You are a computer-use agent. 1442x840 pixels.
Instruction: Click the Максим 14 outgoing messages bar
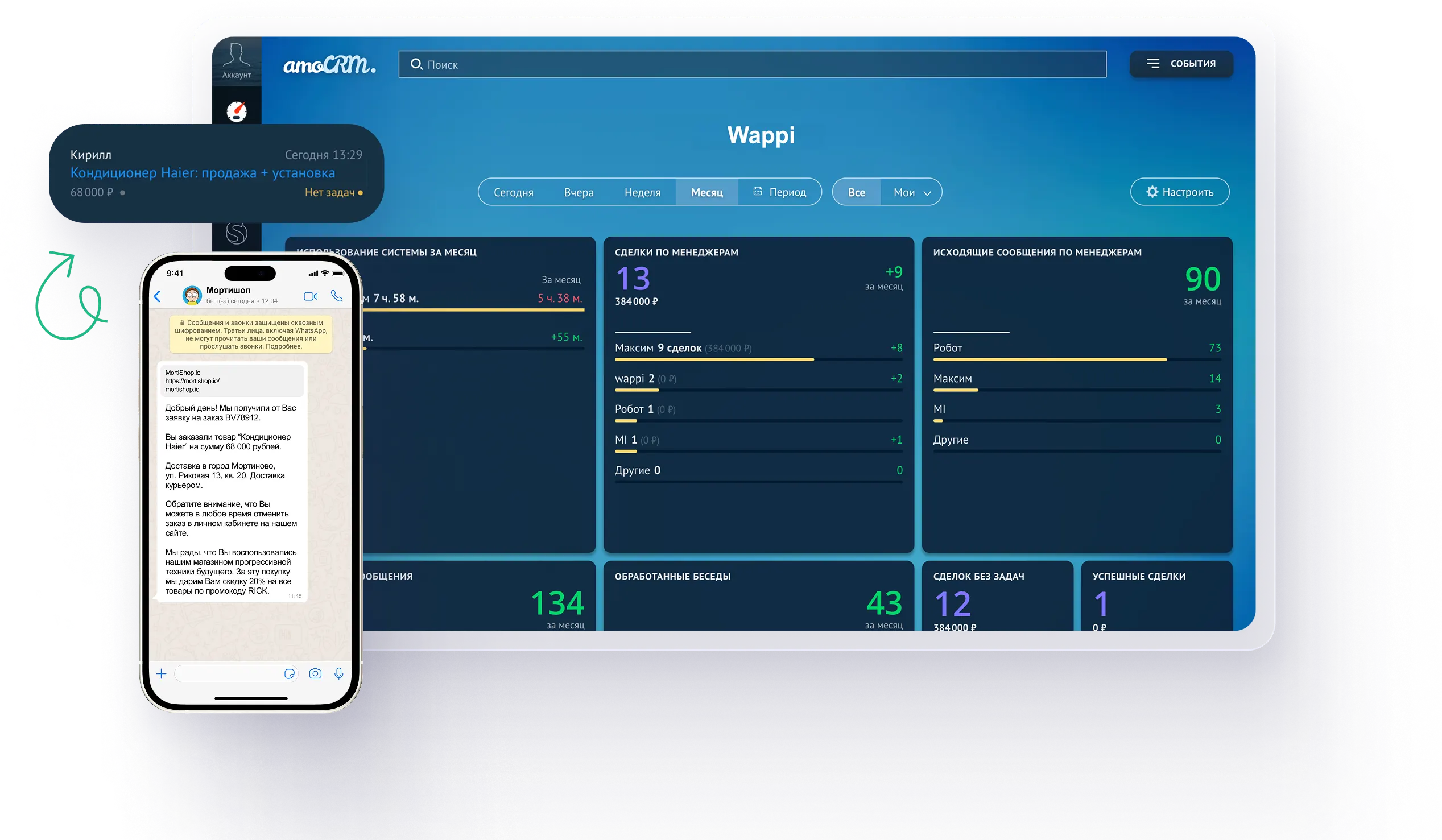(x=1076, y=390)
